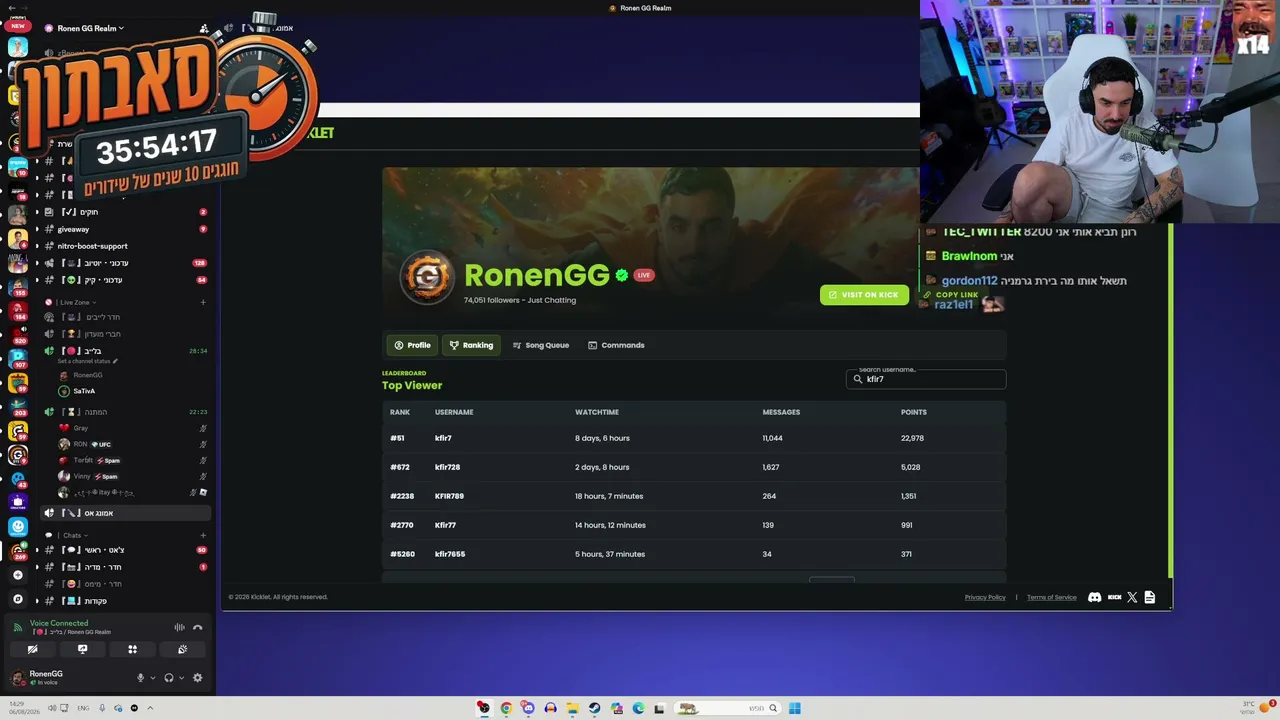Open headphone output options arrow

[x=181, y=678]
